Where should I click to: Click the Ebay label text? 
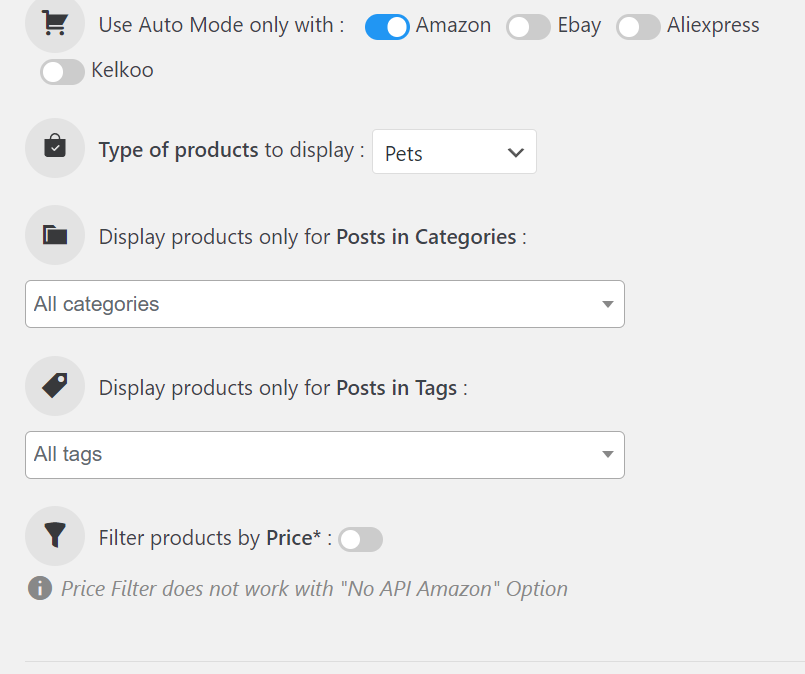(x=579, y=25)
